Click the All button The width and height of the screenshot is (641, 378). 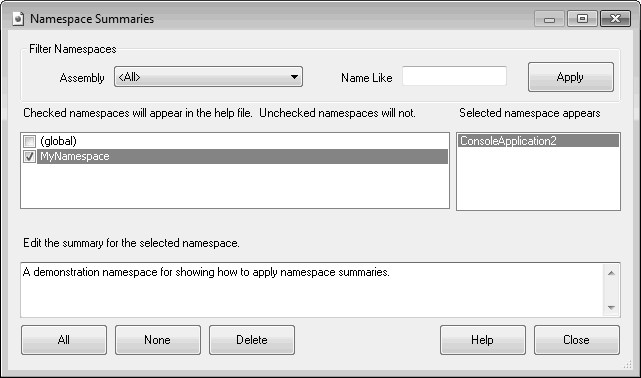(64, 340)
